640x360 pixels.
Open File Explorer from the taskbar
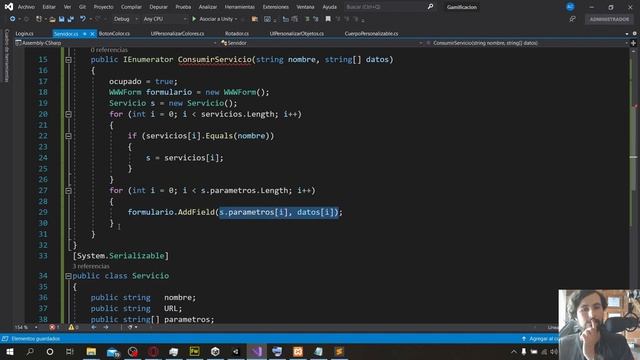[x=91, y=351]
